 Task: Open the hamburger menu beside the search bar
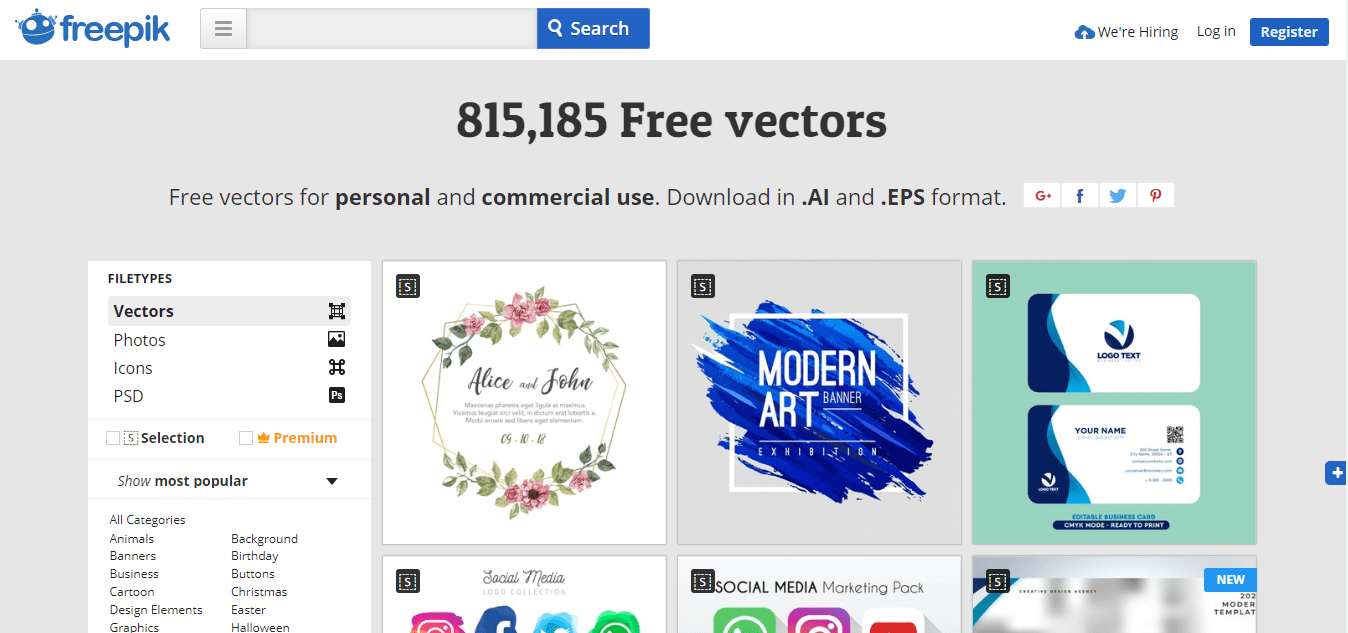click(222, 28)
